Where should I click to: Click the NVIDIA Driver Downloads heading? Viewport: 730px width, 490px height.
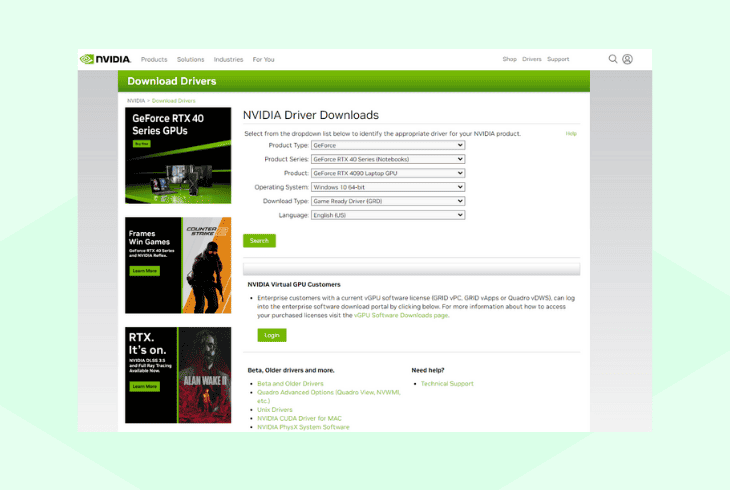point(311,115)
